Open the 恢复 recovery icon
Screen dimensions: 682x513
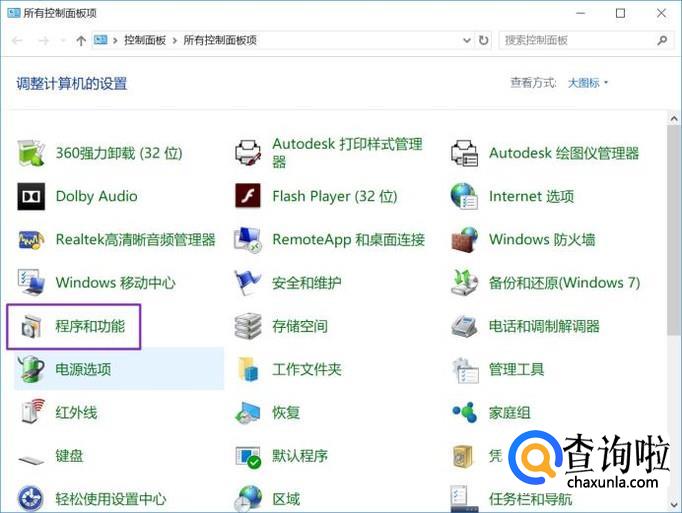[x=248, y=412]
